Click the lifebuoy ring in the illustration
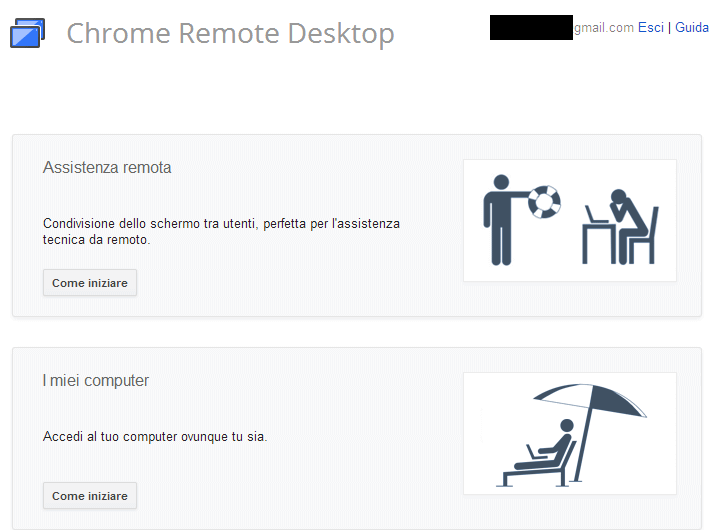Viewport: 722px width, 530px height. click(x=544, y=201)
